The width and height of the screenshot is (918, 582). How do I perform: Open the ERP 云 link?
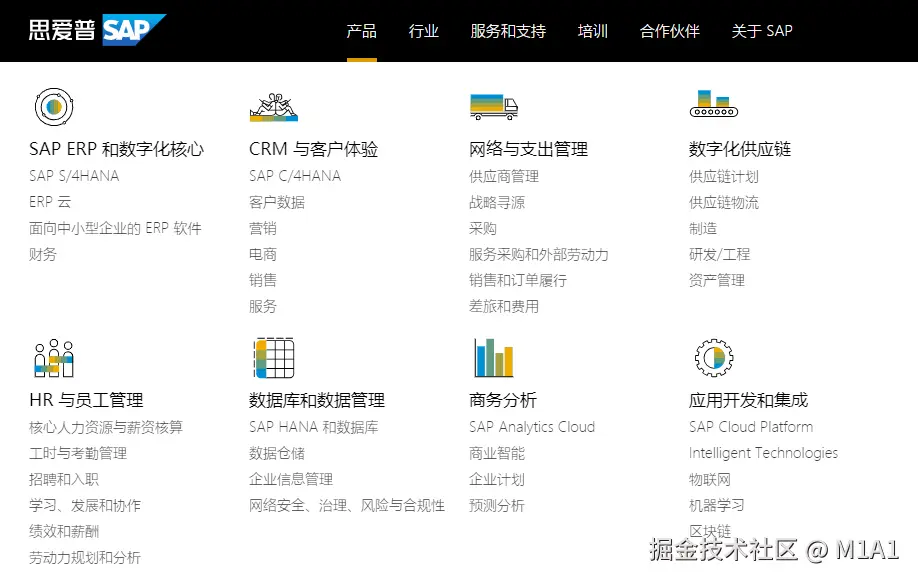pos(50,202)
